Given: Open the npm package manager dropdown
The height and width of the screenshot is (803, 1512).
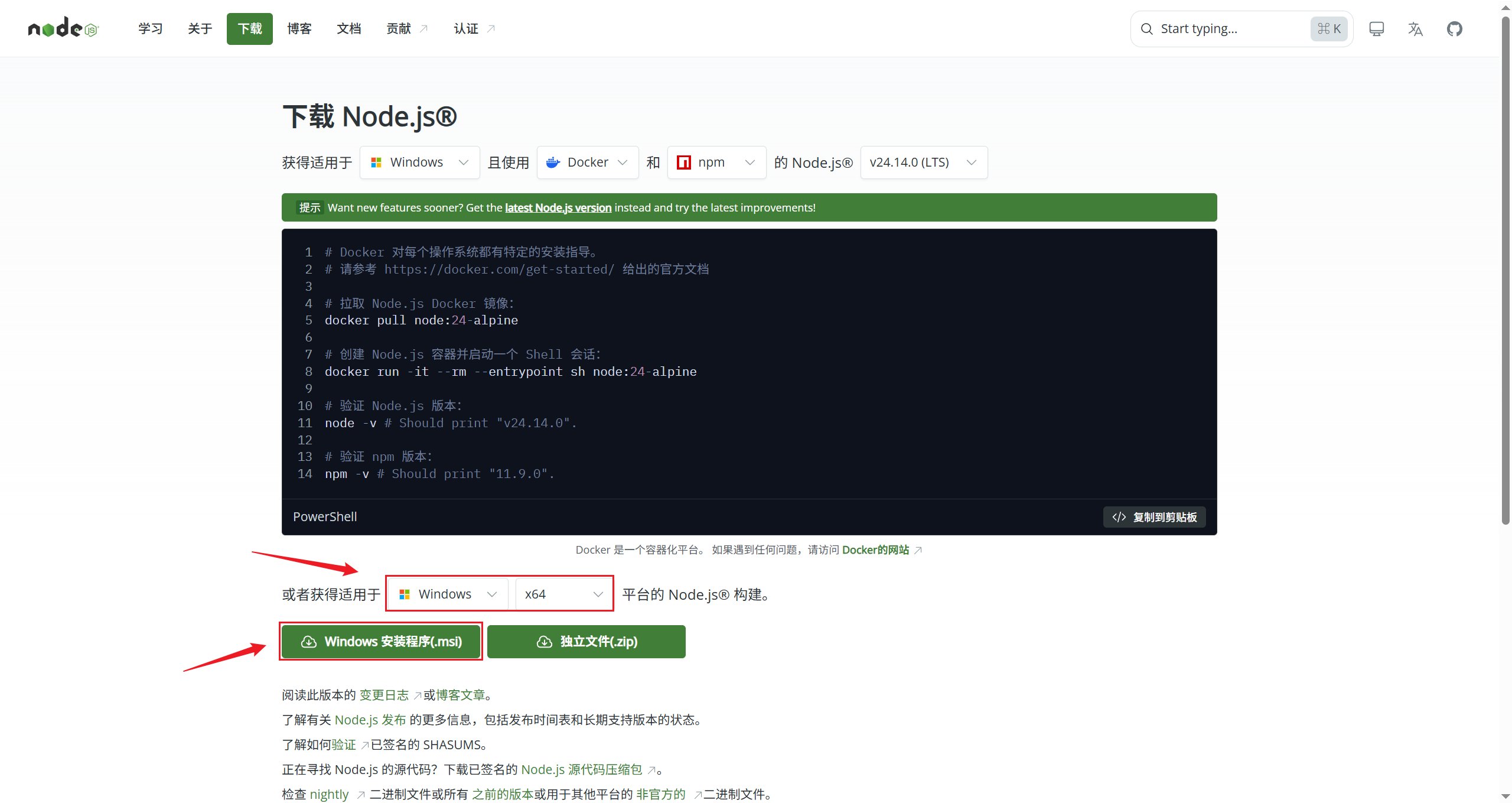Looking at the screenshot, I should point(716,162).
